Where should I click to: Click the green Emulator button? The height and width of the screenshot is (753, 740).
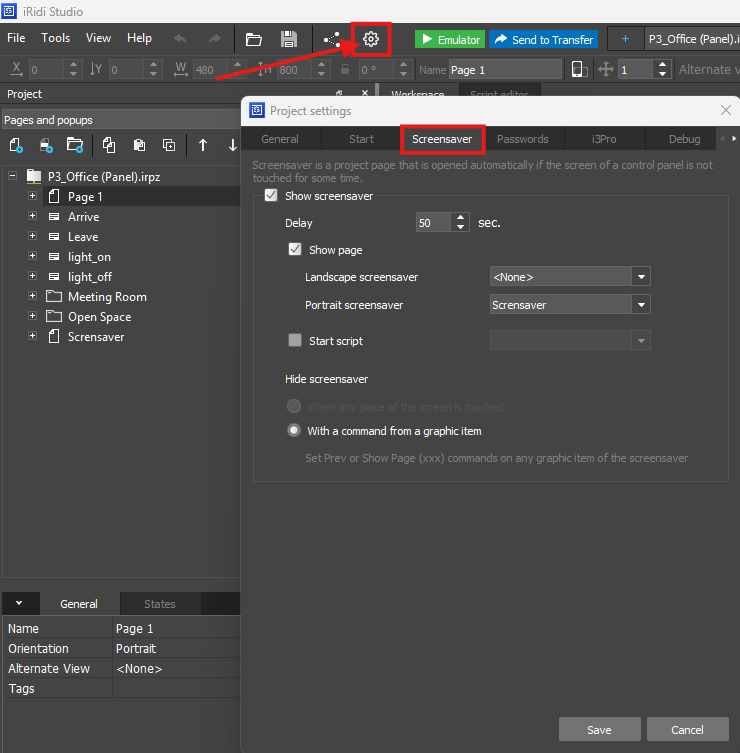click(x=450, y=40)
